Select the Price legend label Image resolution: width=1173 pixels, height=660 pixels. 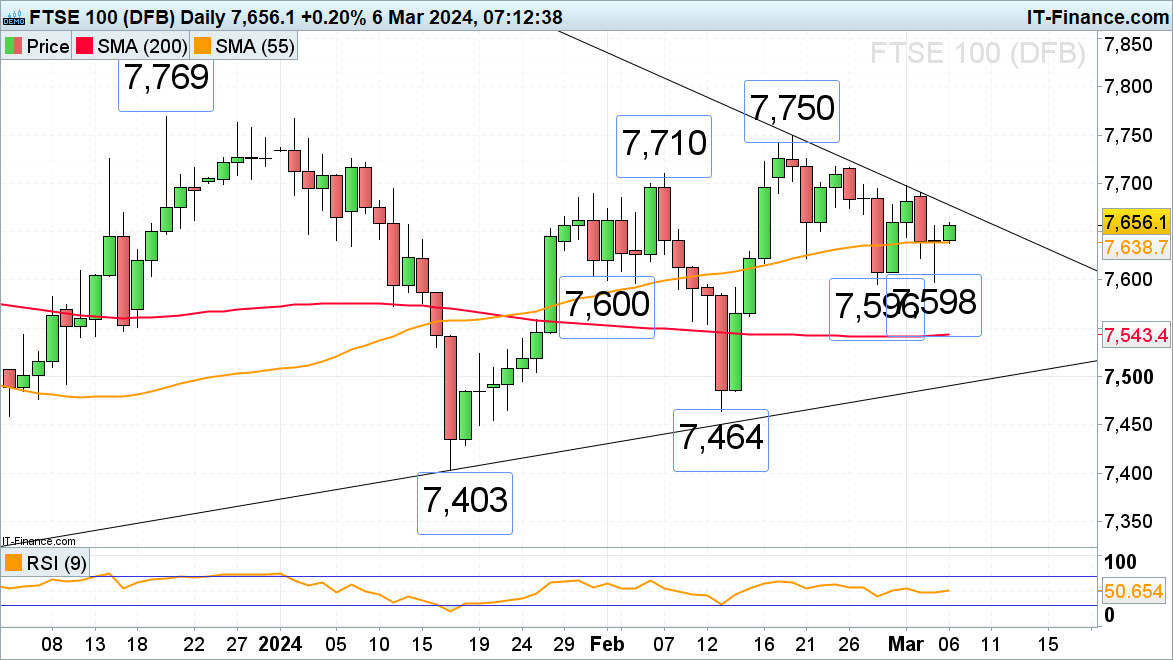48,46
